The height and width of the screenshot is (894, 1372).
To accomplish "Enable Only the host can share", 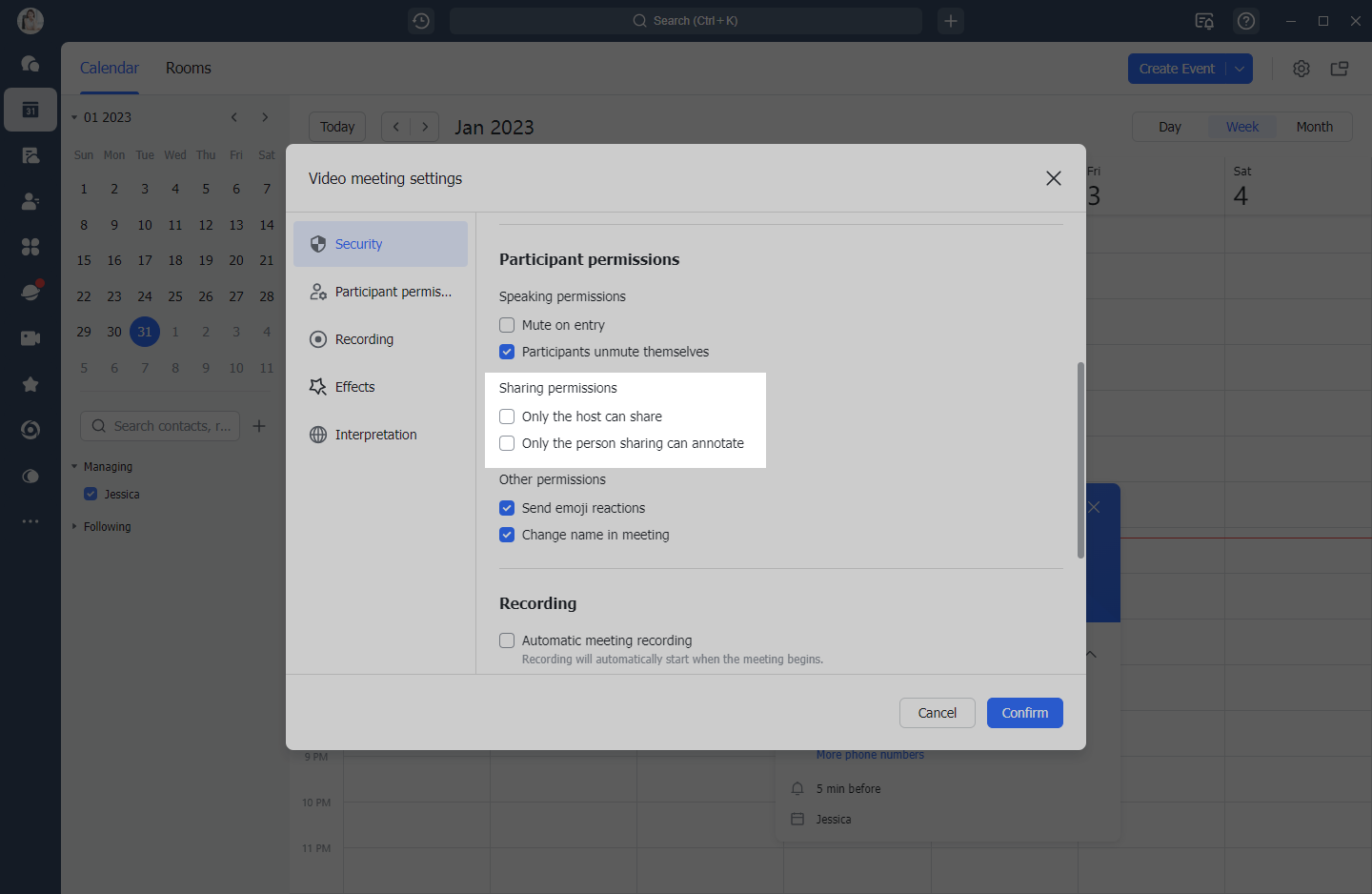I will click(x=506, y=416).
